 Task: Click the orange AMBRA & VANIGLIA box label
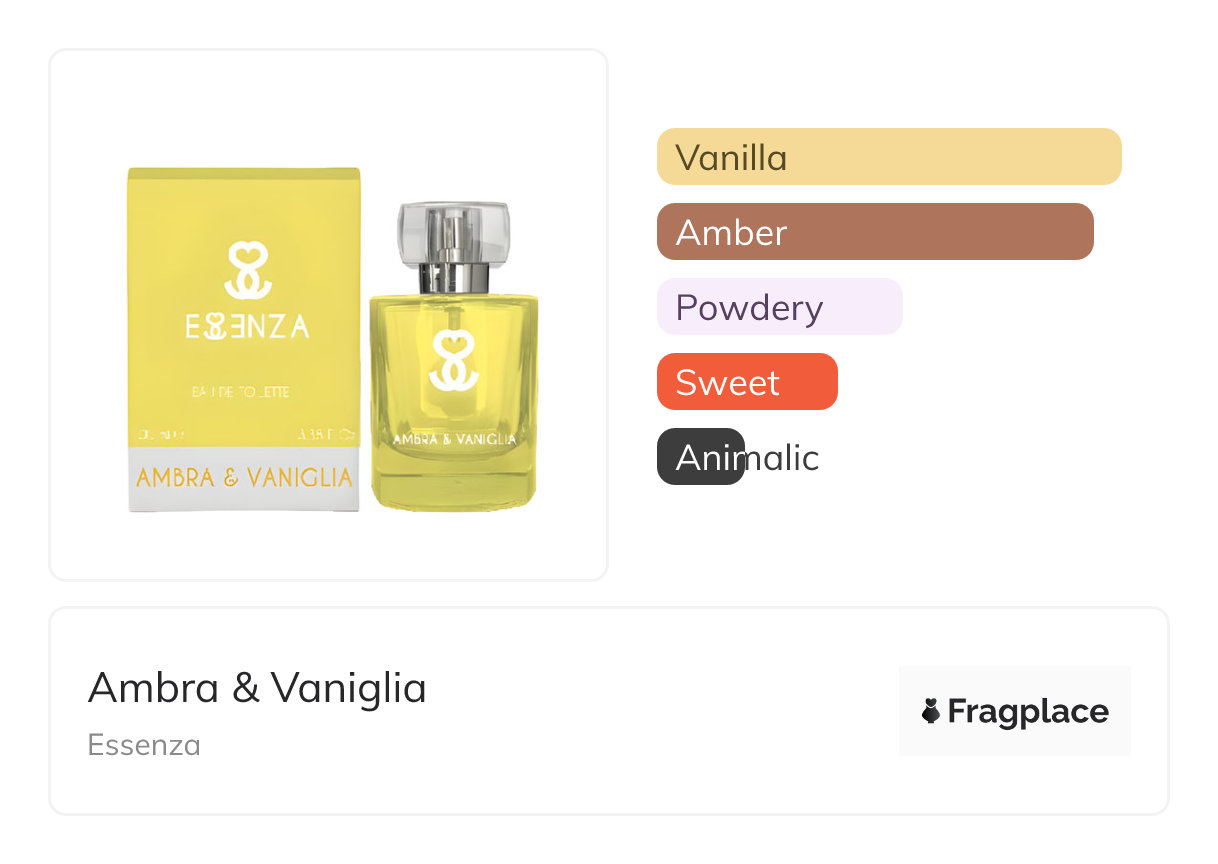pyautogui.click(x=244, y=478)
